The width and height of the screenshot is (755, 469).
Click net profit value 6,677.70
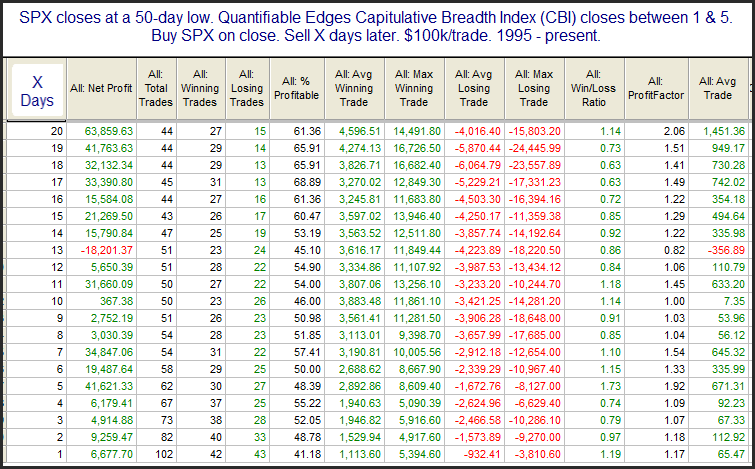click(111, 454)
